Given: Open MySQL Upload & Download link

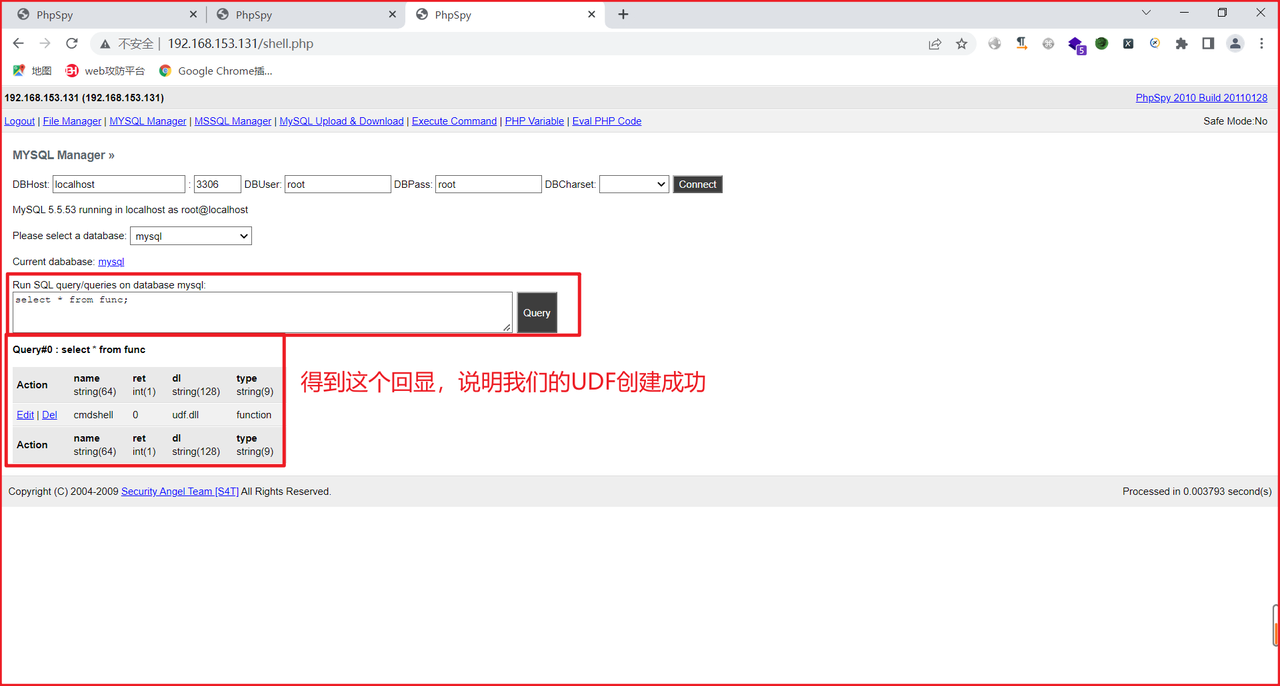Looking at the screenshot, I should tap(341, 121).
